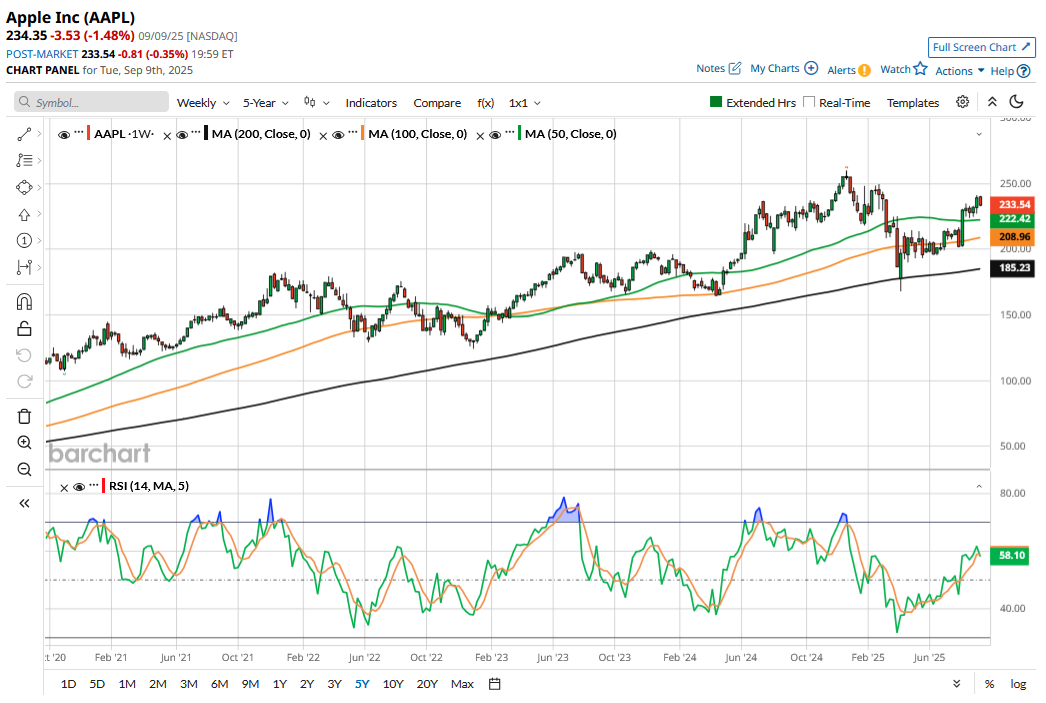This screenshot has width=1046, height=703.
Task: Toggle the Extended Hrs checkbox
Action: (716, 103)
